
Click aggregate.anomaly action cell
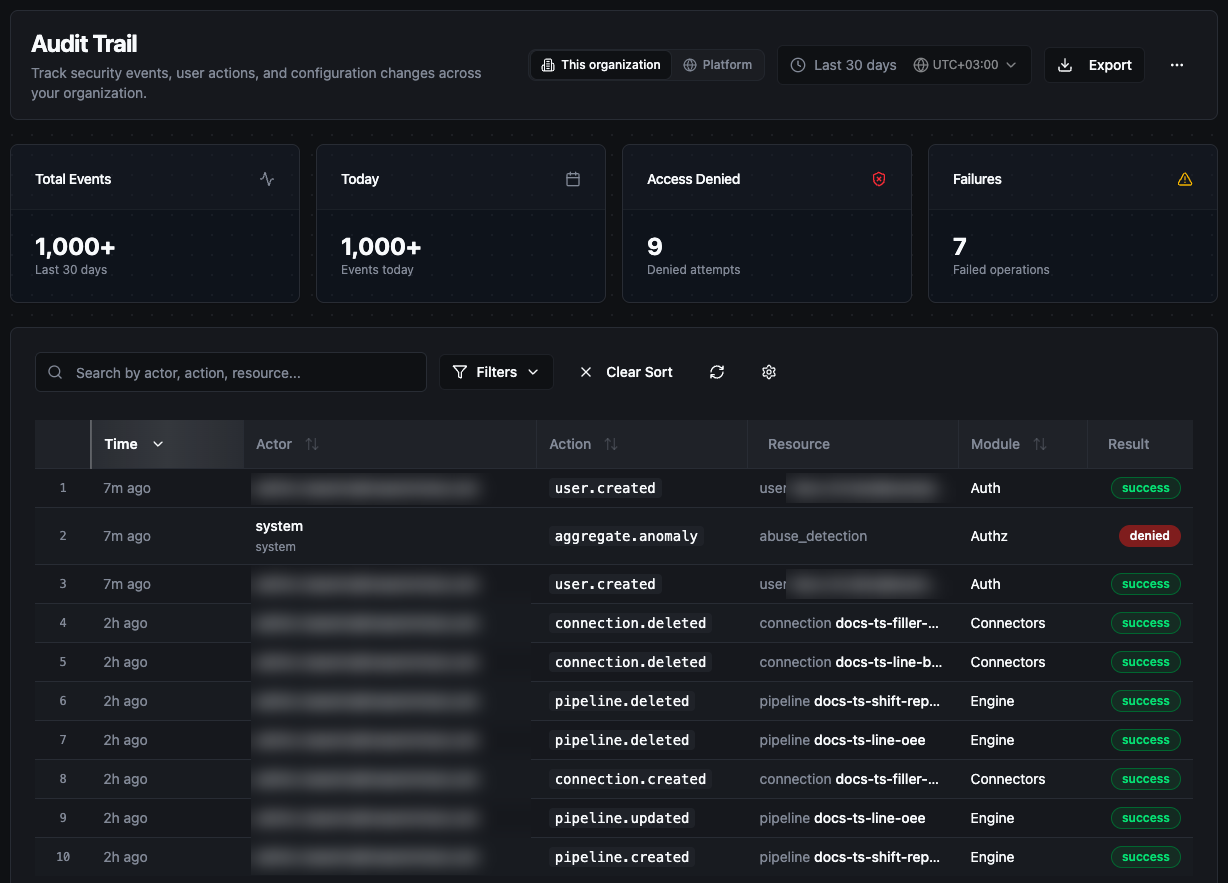[626, 536]
